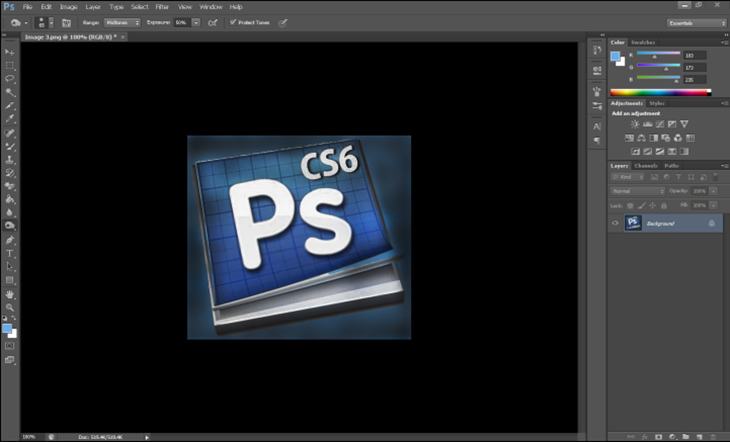Enable airbrush mode in options bar

(213, 22)
